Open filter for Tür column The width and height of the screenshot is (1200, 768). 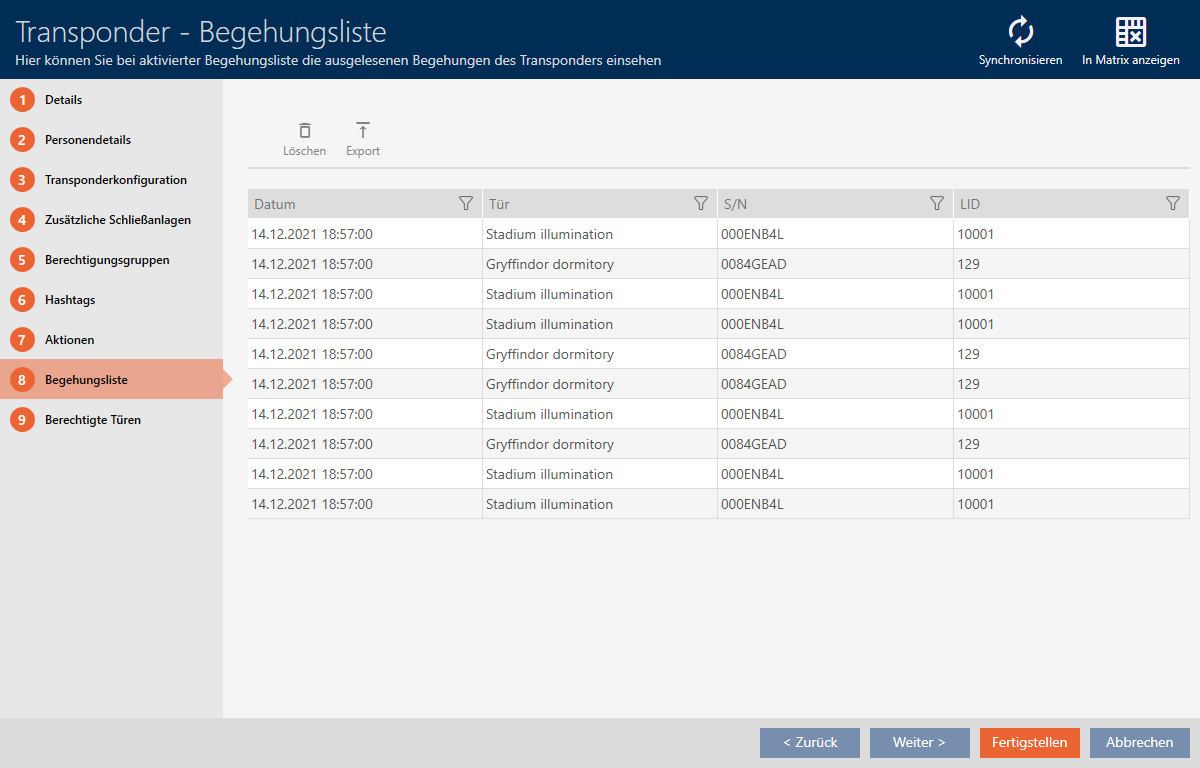coord(701,204)
